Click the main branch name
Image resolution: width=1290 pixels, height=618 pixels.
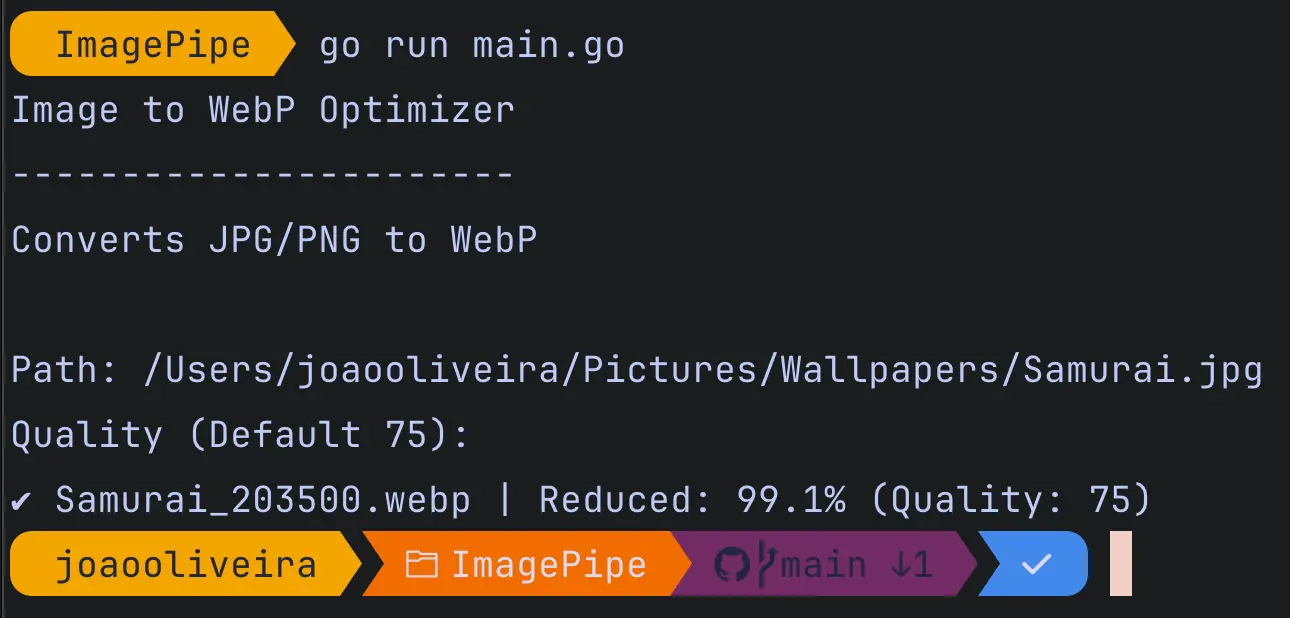[823, 566]
